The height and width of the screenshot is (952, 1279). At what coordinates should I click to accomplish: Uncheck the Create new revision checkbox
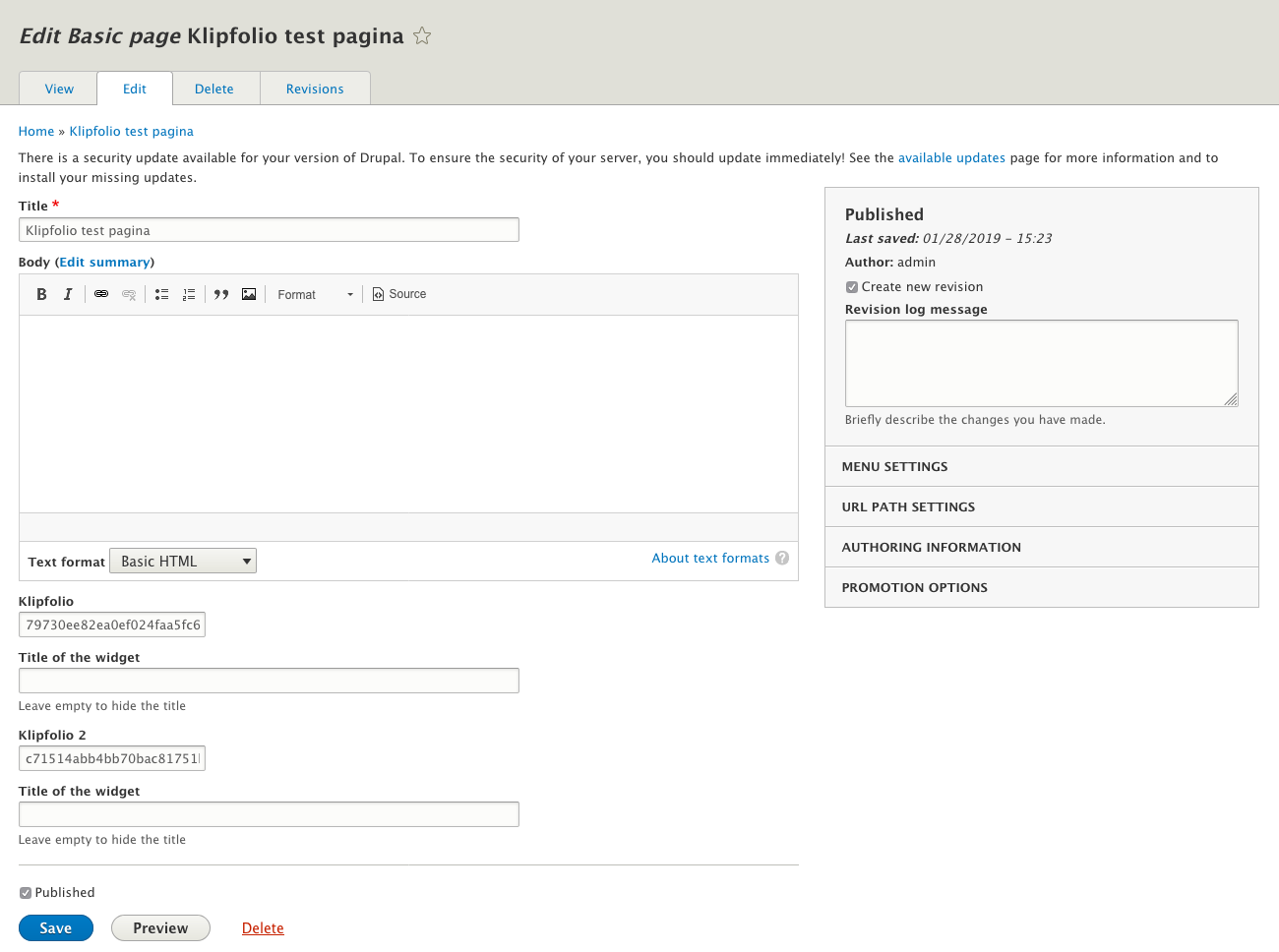(851, 286)
